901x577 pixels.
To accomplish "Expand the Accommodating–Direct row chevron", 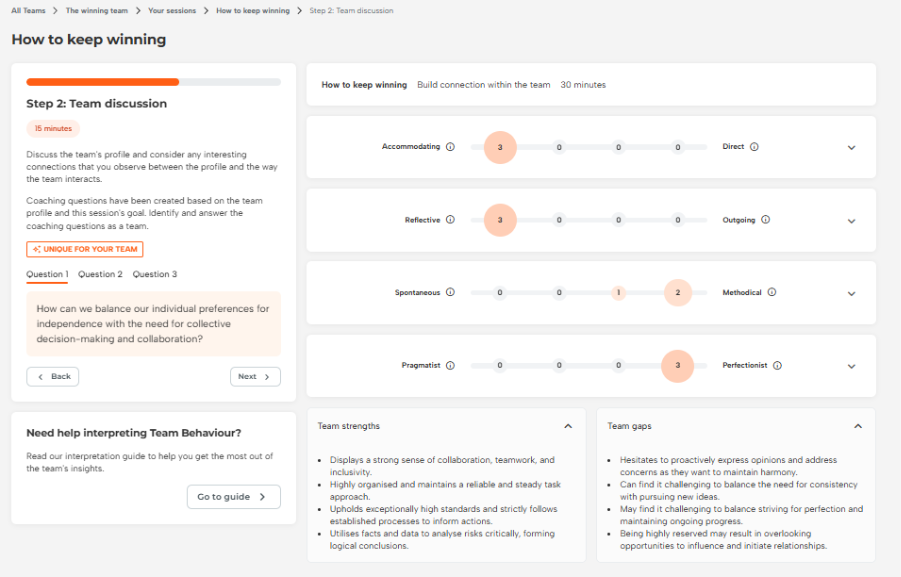I will tap(851, 148).
